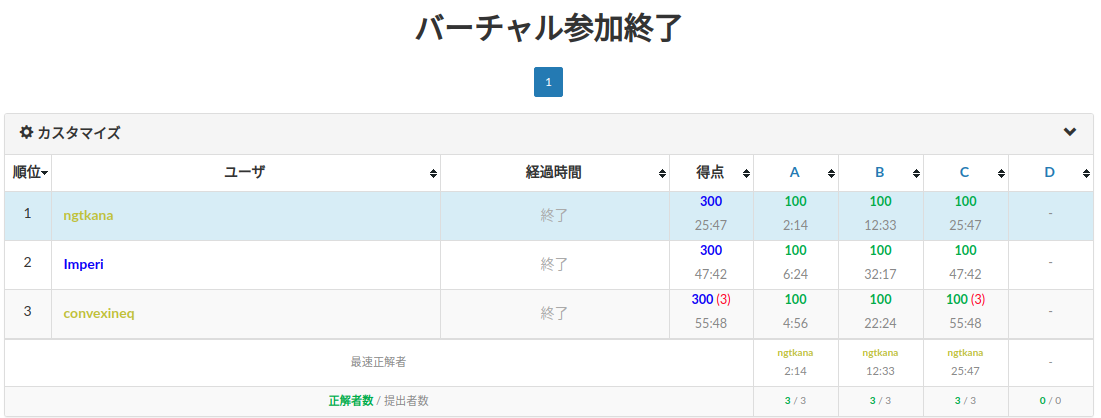This screenshot has width=1101, height=418.
Task: Click the sort arrows in ユーザ column
Action: point(433,174)
